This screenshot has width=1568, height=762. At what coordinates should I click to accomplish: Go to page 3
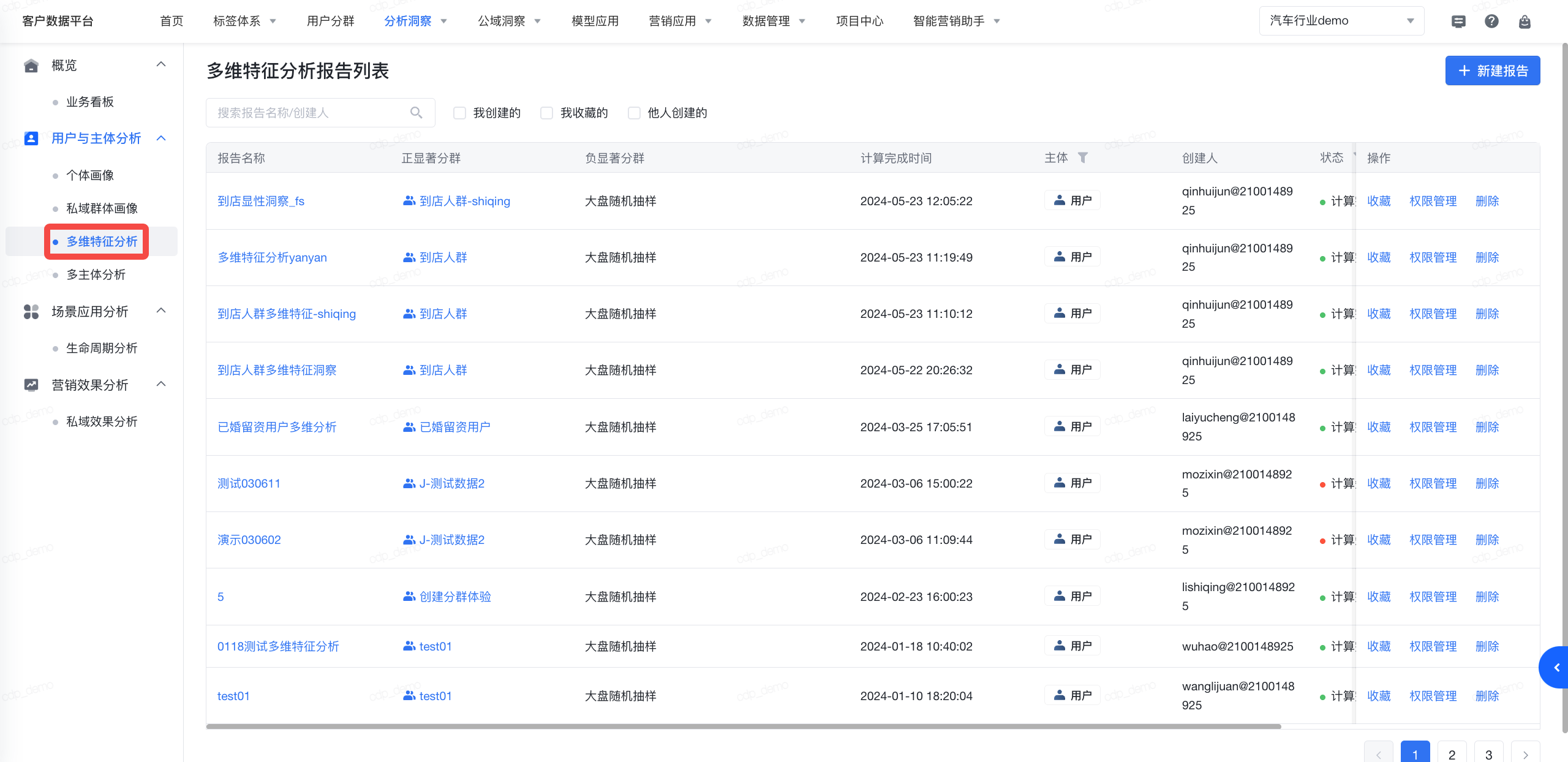(1489, 753)
